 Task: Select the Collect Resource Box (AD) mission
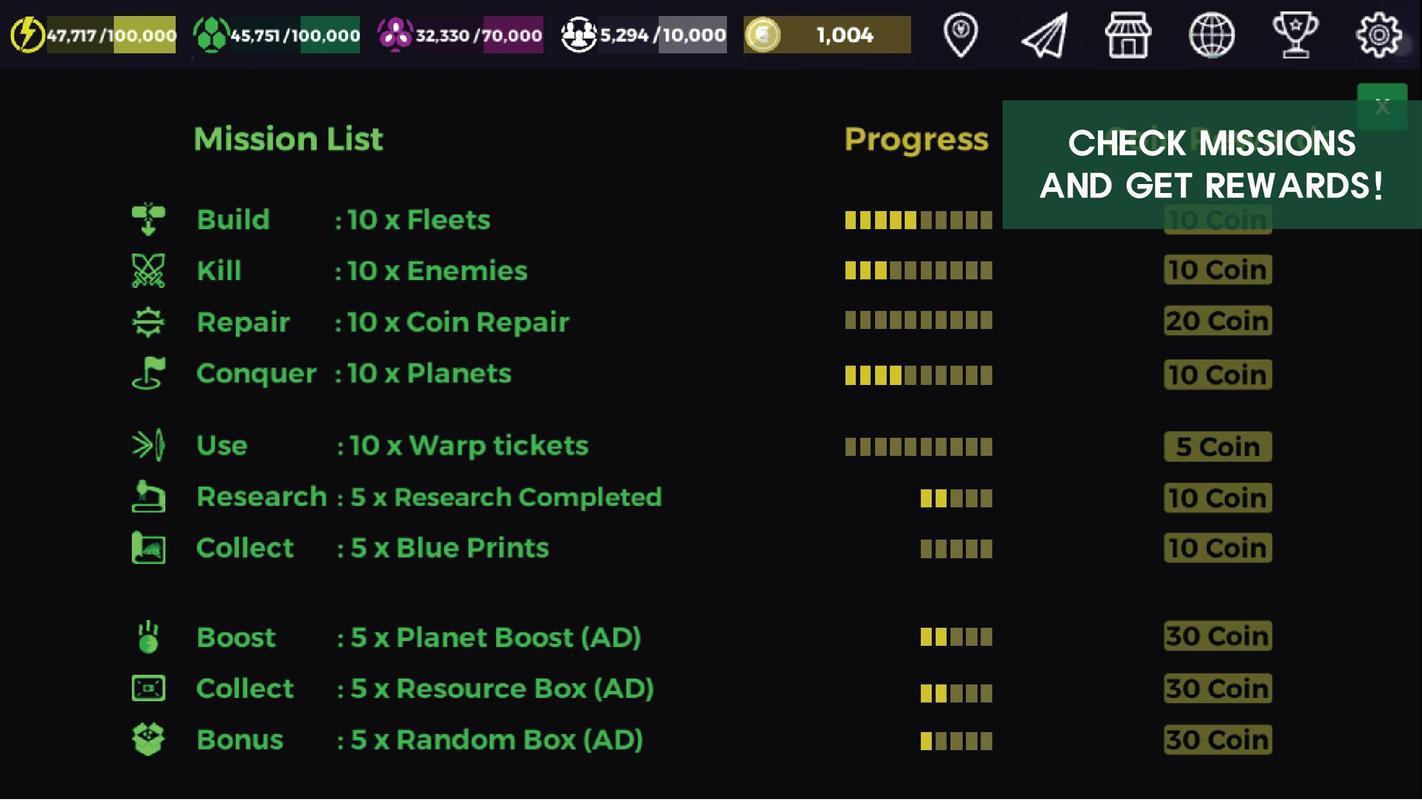click(425, 689)
